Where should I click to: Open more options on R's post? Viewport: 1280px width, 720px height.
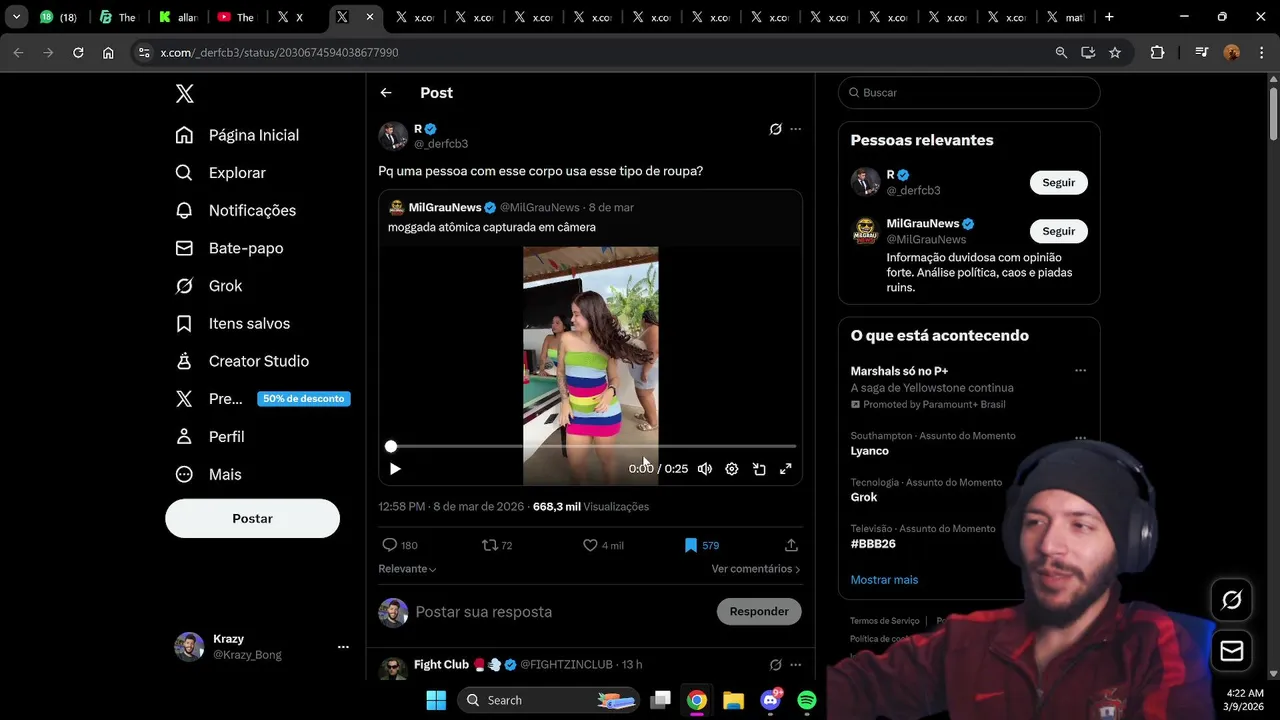coord(796,129)
